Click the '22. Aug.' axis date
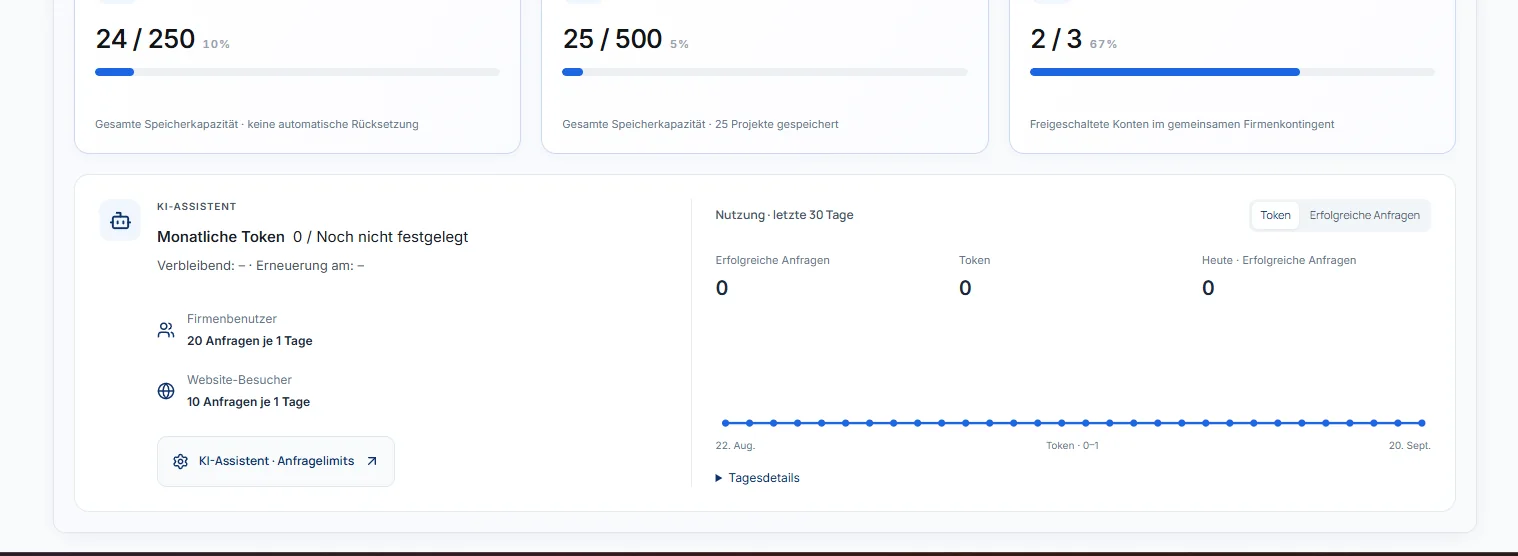1518x556 pixels. (735, 446)
